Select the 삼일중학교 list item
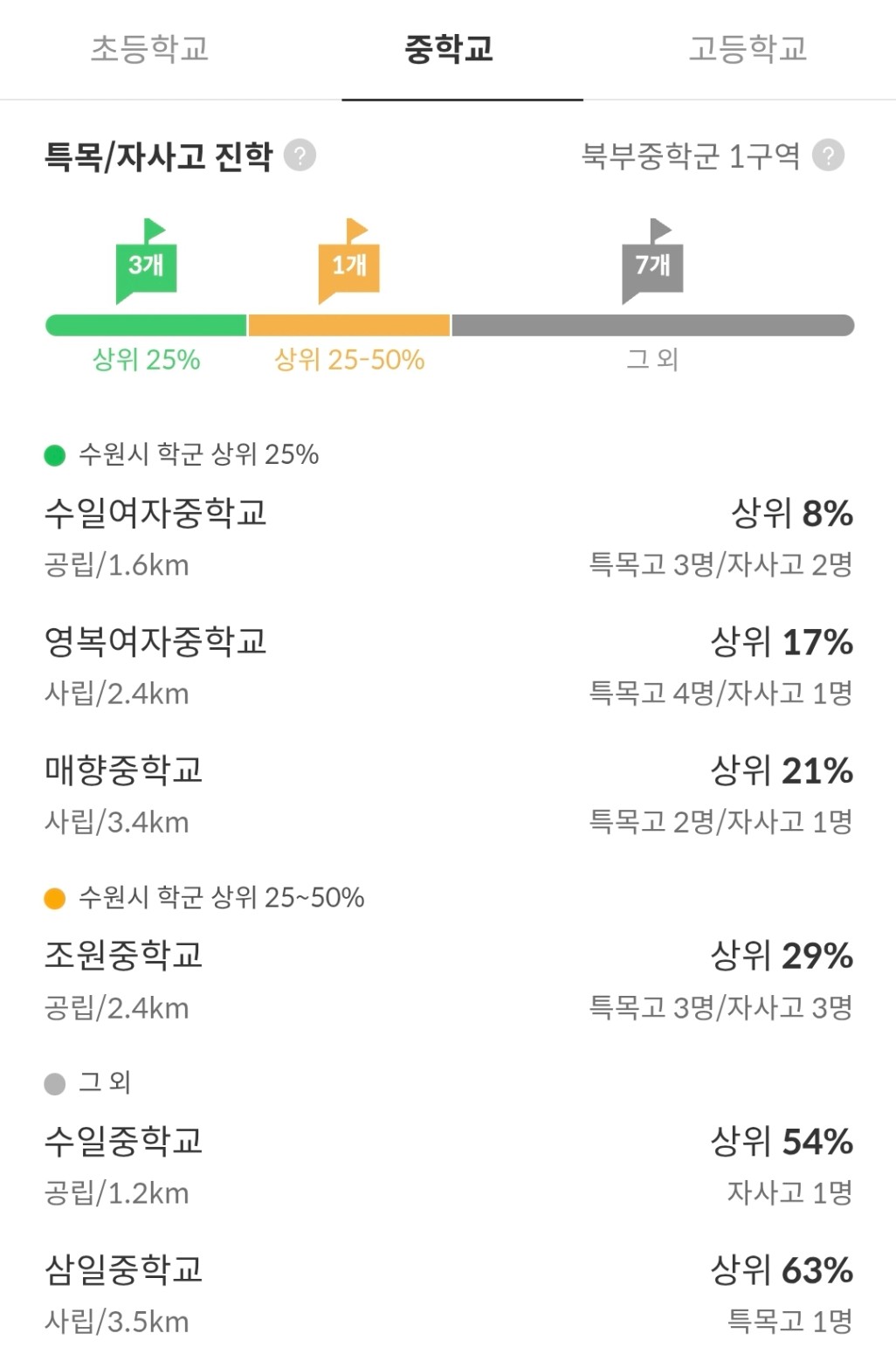 point(124,1269)
